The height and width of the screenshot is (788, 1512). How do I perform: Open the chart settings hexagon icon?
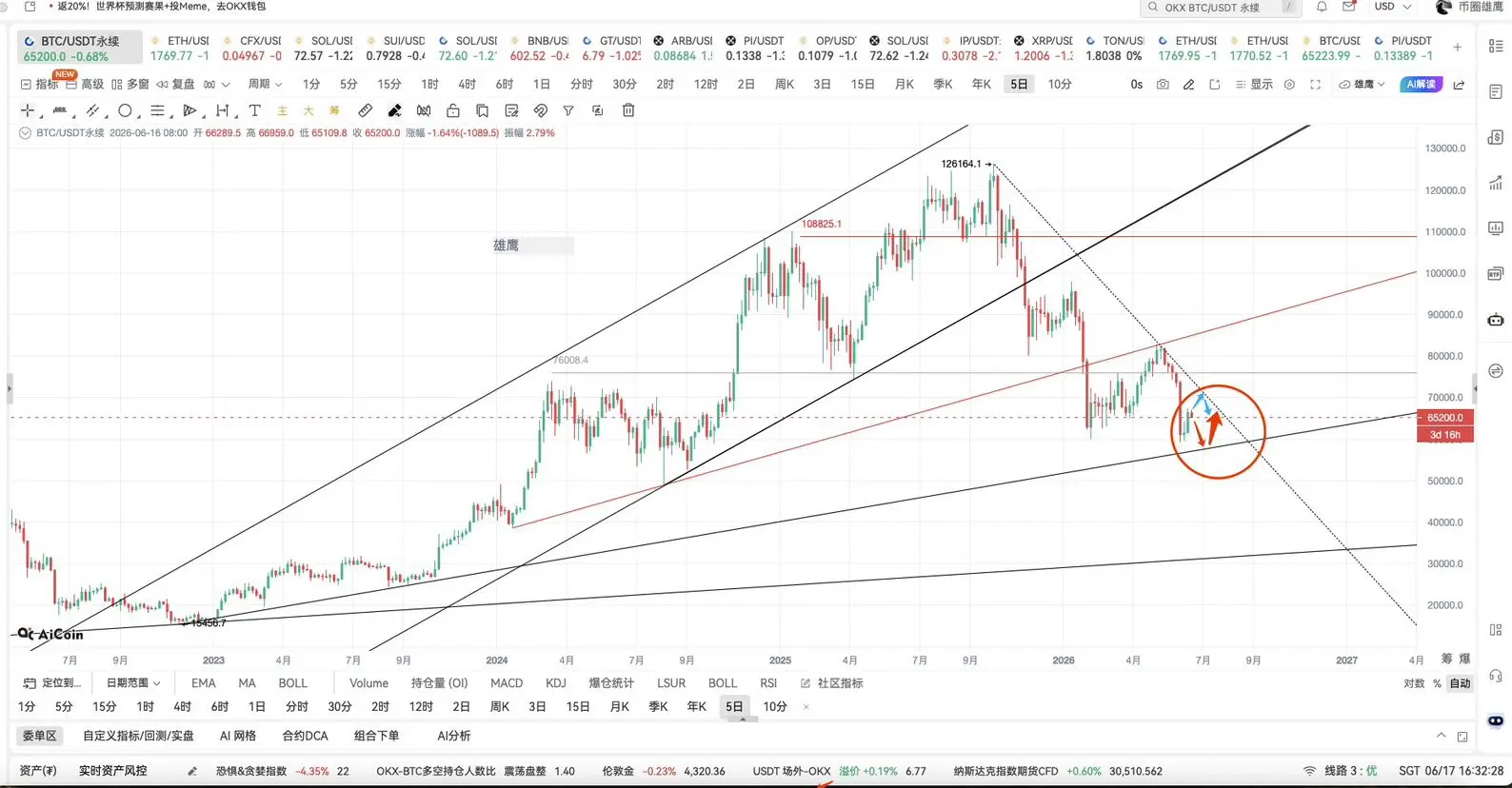[1289, 85]
